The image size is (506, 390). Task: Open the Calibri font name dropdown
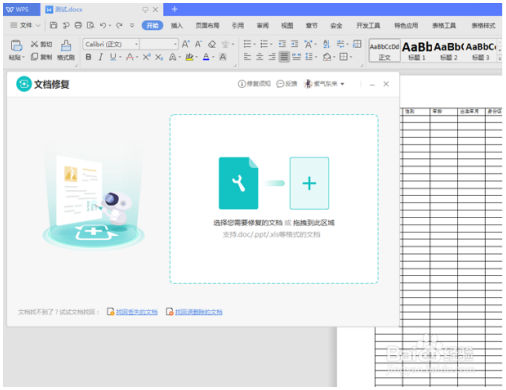(x=136, y=44)
